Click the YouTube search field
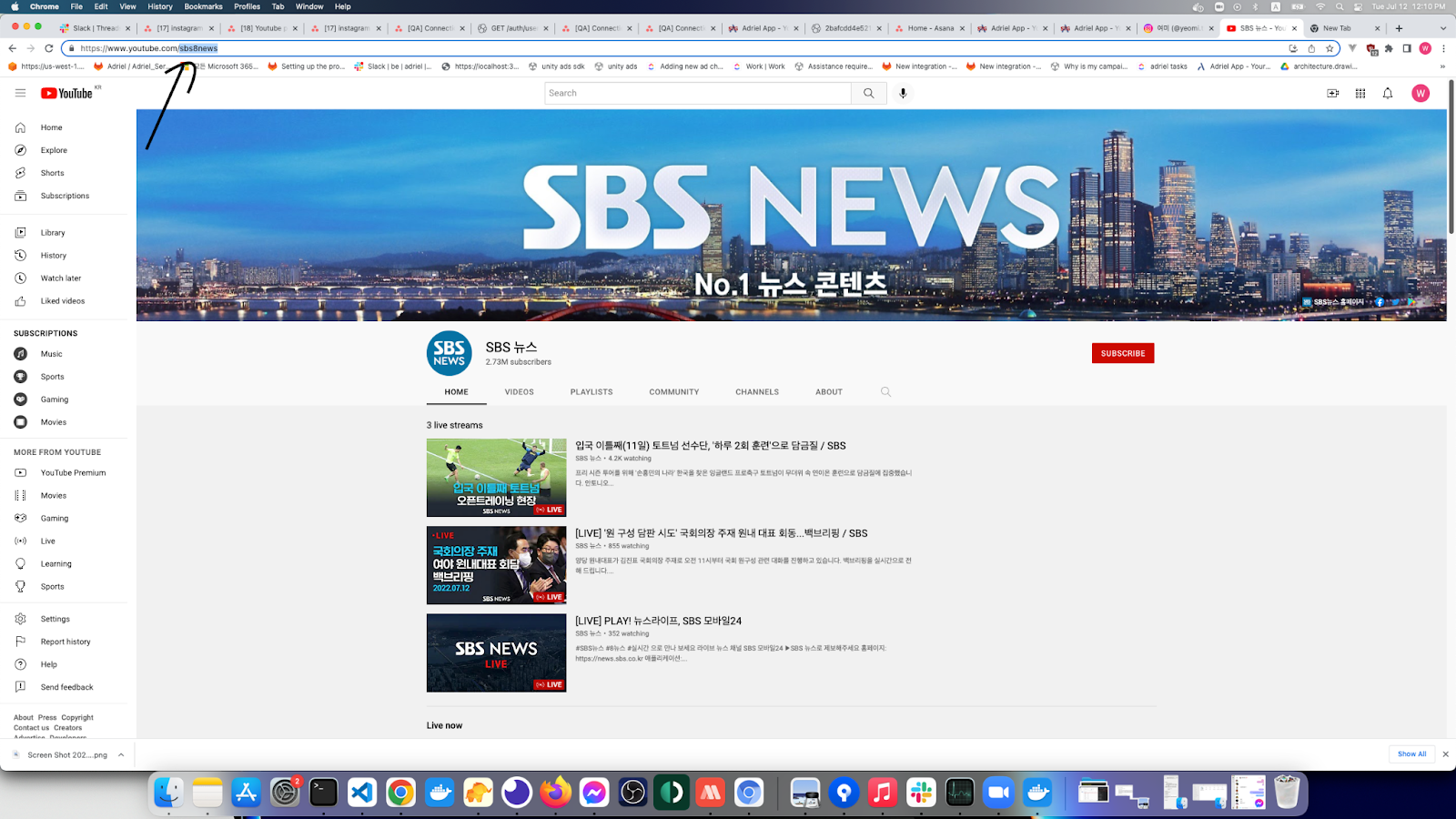1456x819 pixels. click(x=698, y=93)
